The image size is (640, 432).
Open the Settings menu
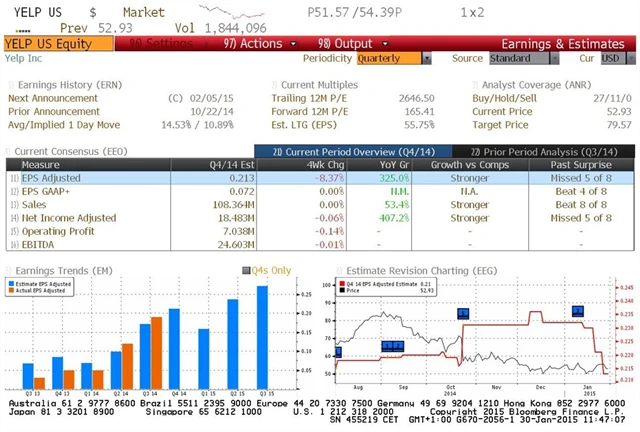tap(162, 44)
